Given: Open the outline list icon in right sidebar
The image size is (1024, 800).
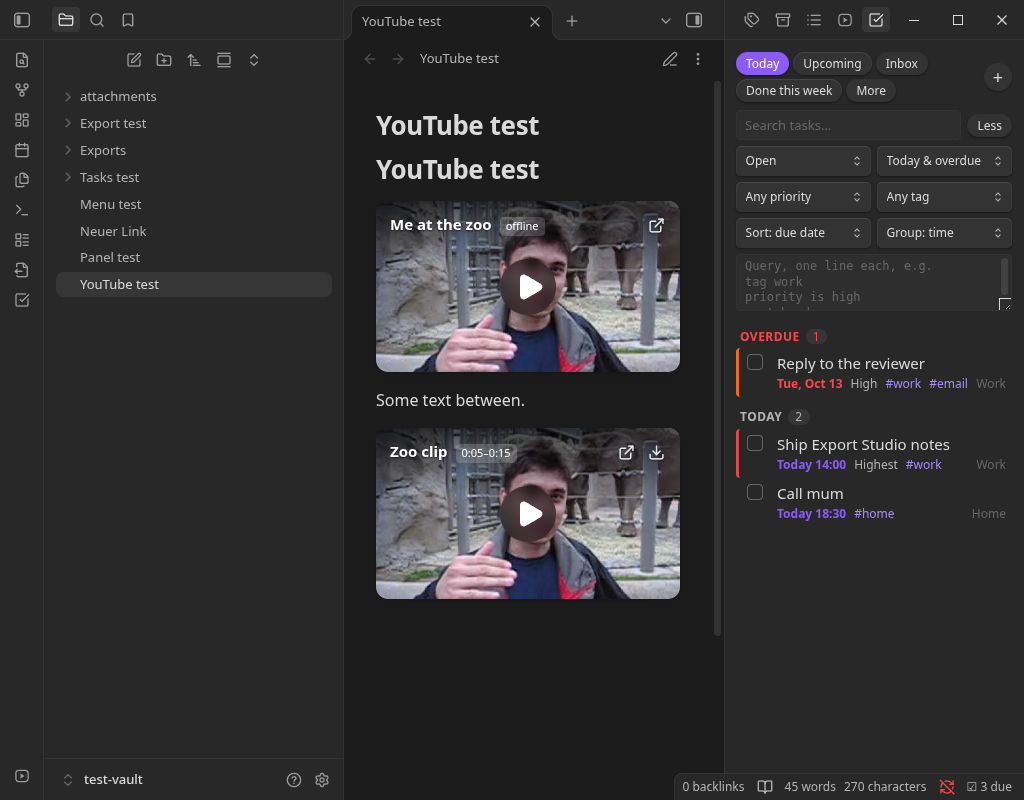Looking at the screenshot, I should (814, 20).
